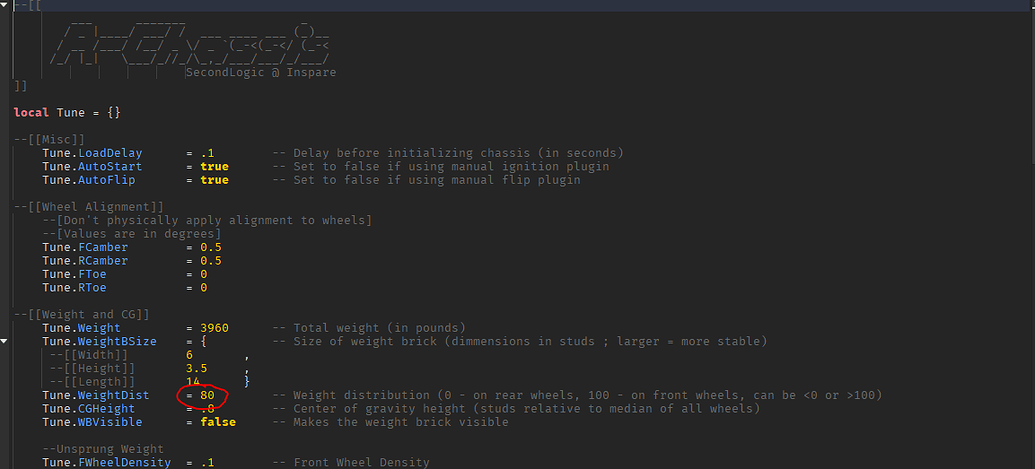The height and width of the screenshot is (469, 1035).
Task: Click the local keyword before Tune
Action: pos(31,112)
